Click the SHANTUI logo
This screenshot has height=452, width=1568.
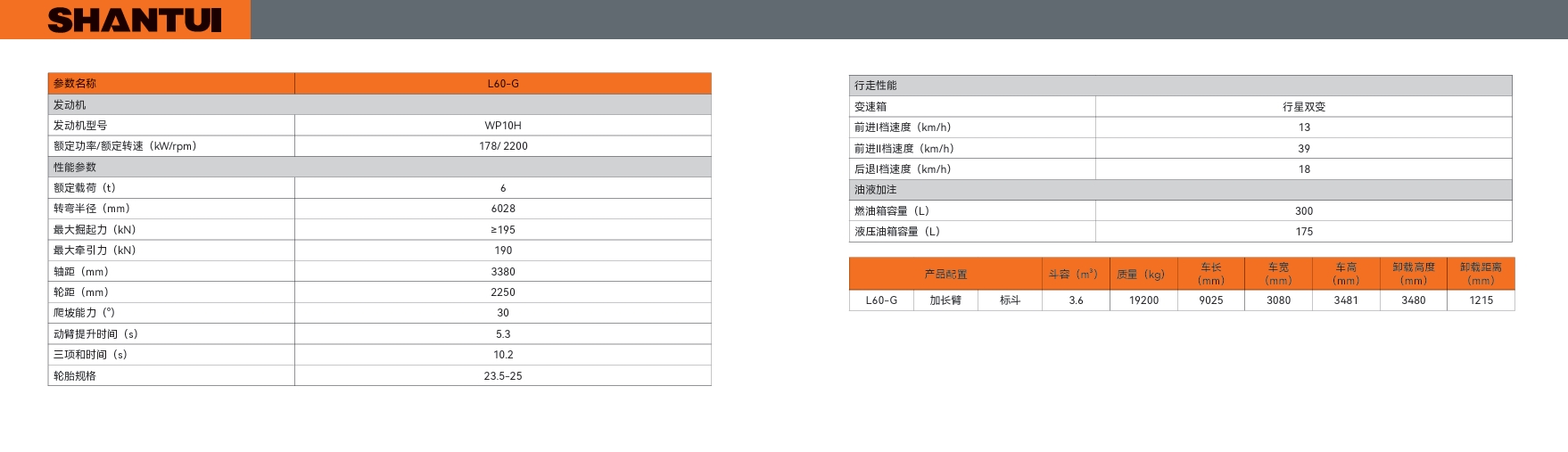click(x=135, y=20)
